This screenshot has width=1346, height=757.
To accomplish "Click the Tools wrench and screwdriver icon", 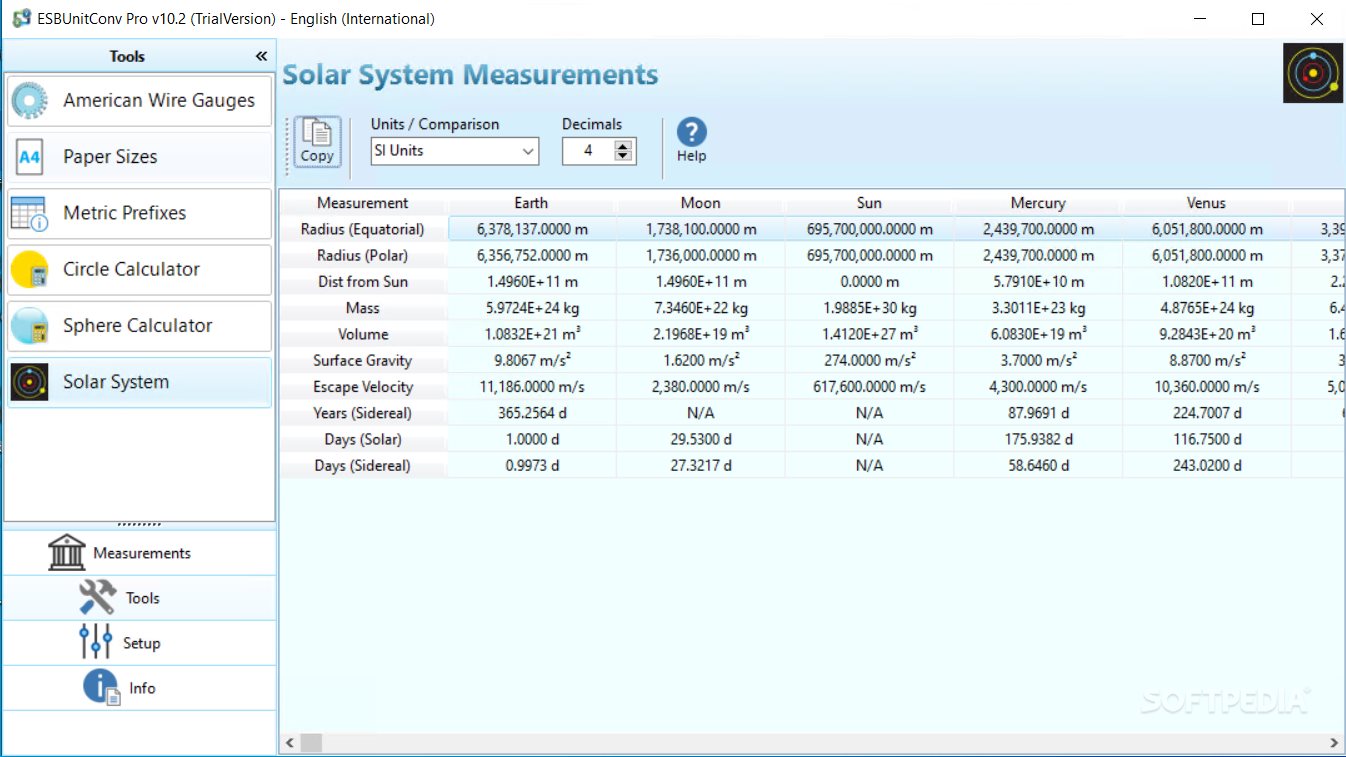I will (97, 597).
